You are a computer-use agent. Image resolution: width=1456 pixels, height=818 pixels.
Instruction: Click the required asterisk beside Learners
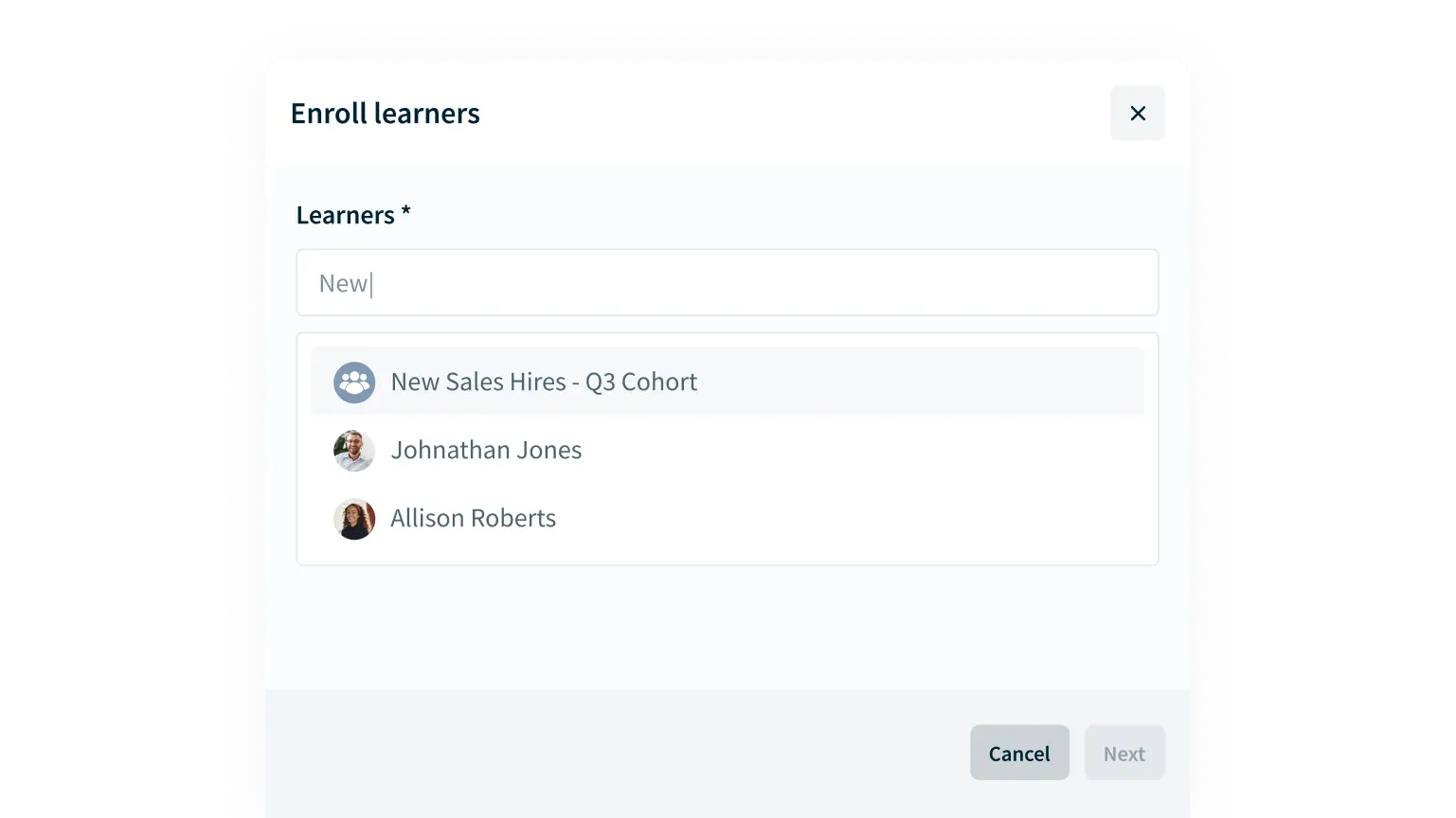(x=405, y=213)
